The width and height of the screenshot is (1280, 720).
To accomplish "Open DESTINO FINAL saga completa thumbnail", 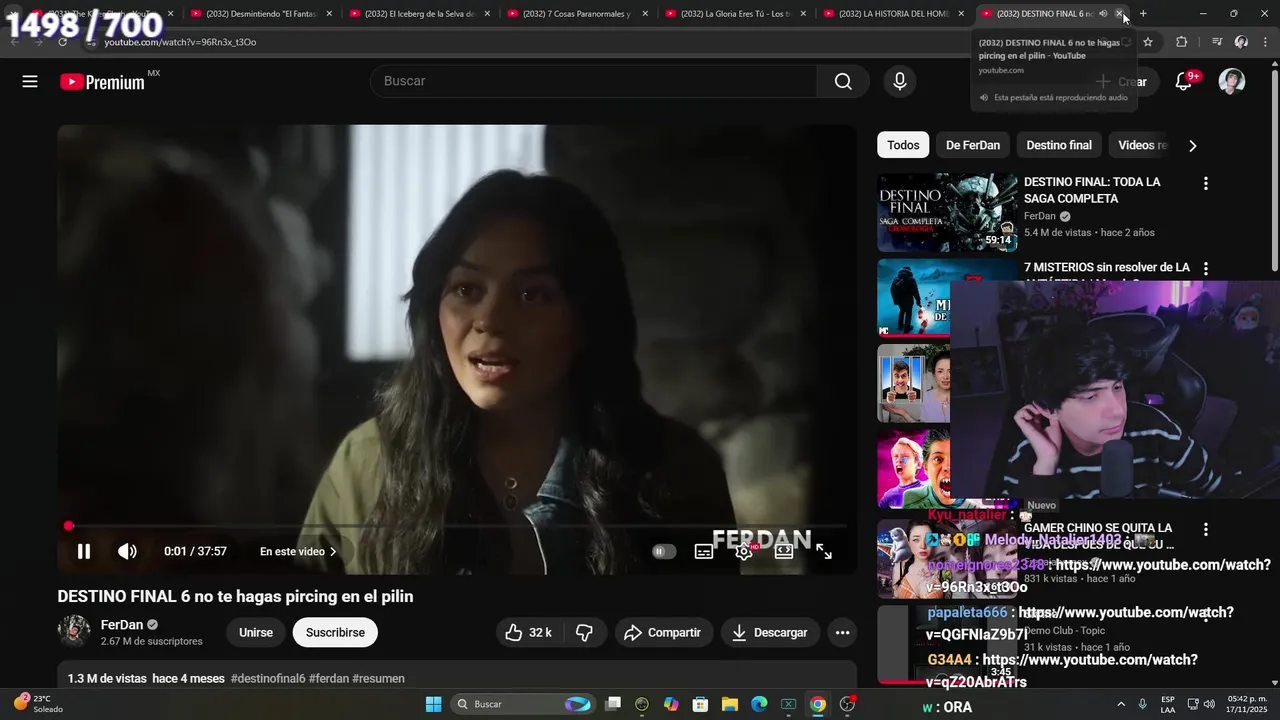I will (x=947, y=212).
